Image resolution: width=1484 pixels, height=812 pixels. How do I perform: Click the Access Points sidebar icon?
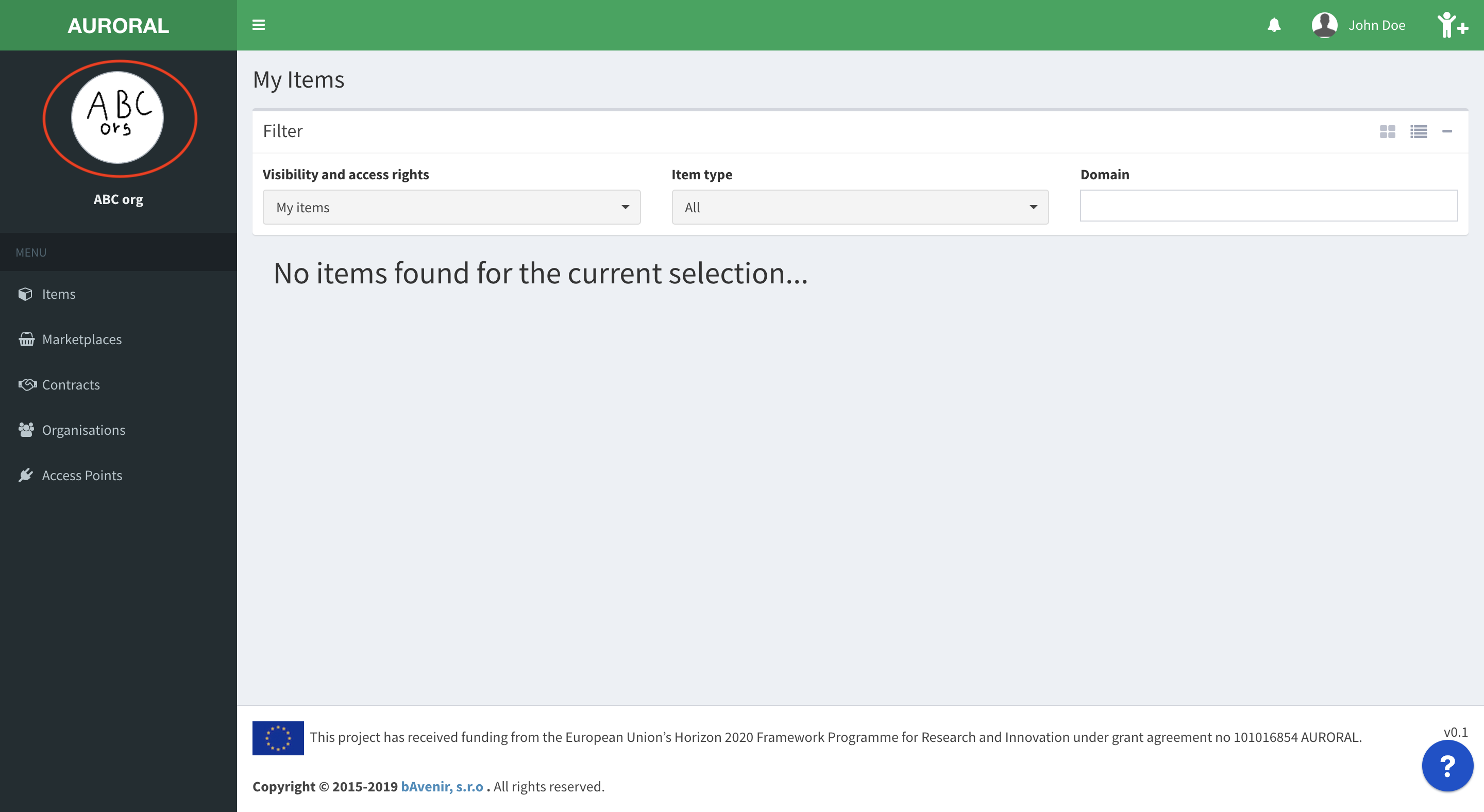[x=26, y=475]
